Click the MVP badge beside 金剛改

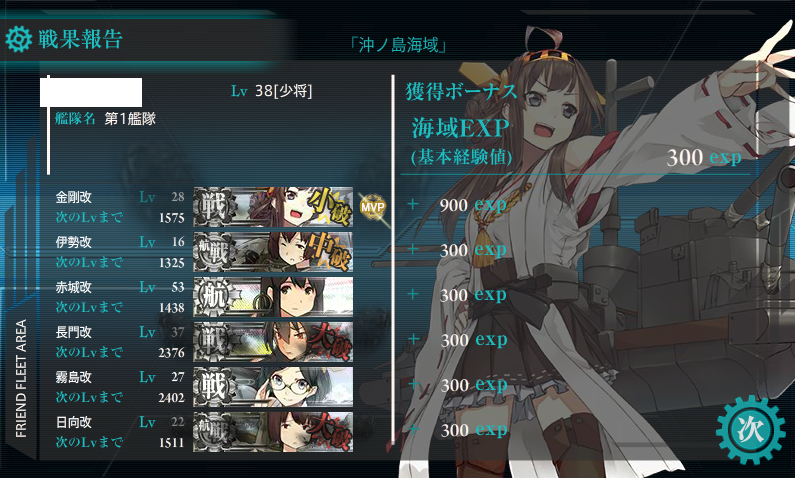pos(373,207)
